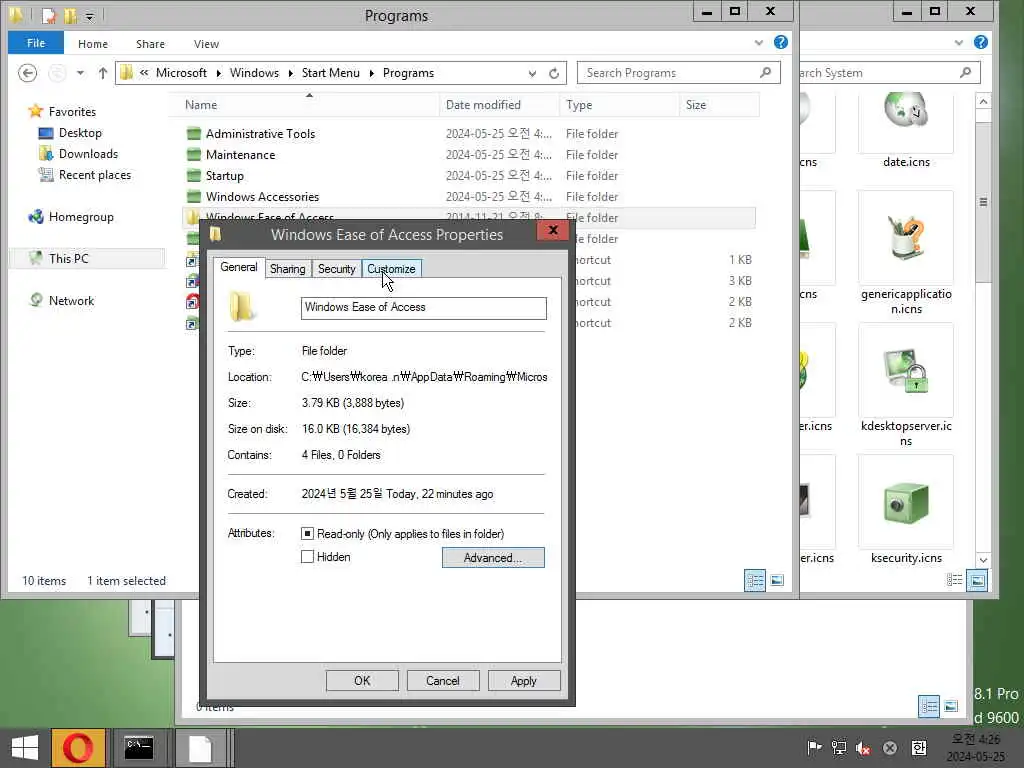This screenshot has width=1024, height=768.
Task: Switch to the Customize tab
Action: click(391, 268)
